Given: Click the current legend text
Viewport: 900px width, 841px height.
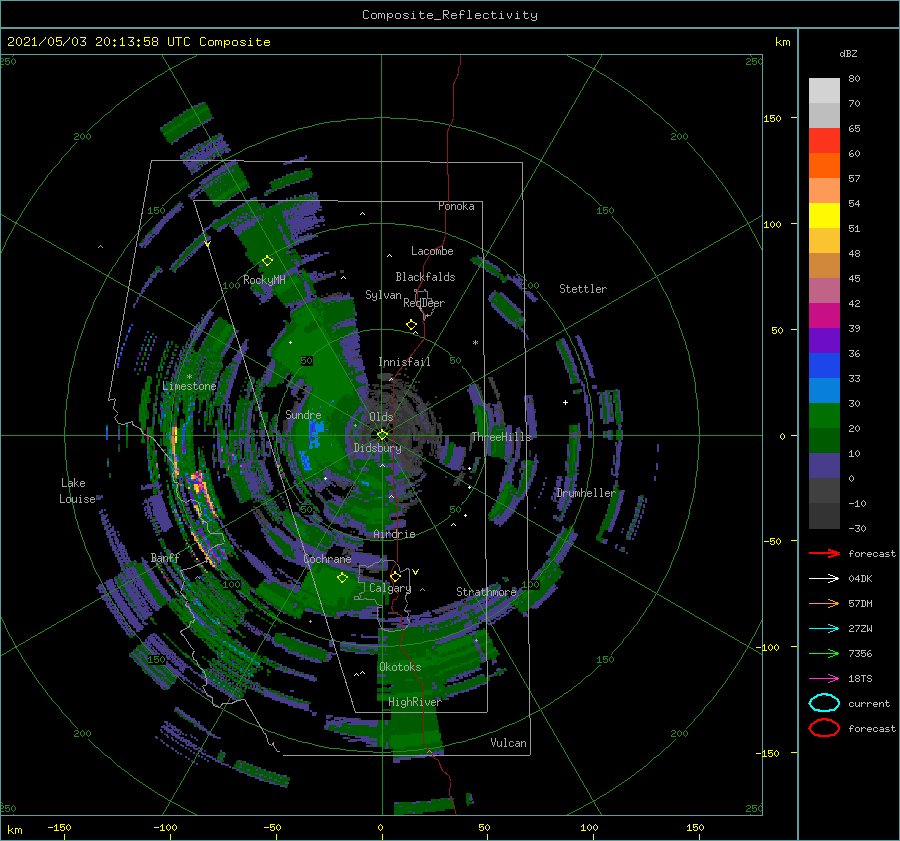Looking at the screenshot, I should (869, 703).
